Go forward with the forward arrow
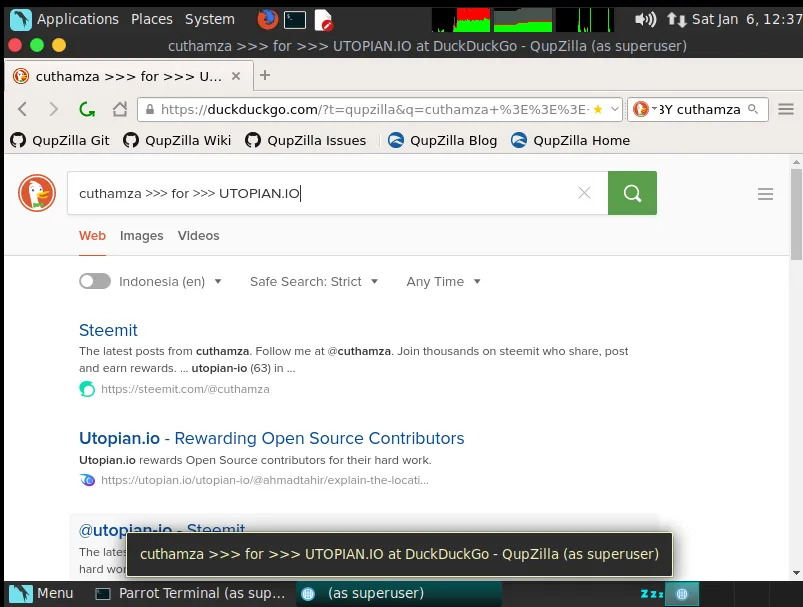Image resolution: width=803 pixels, height=607 pixels. pyautogui.click(x=53, y=109)
